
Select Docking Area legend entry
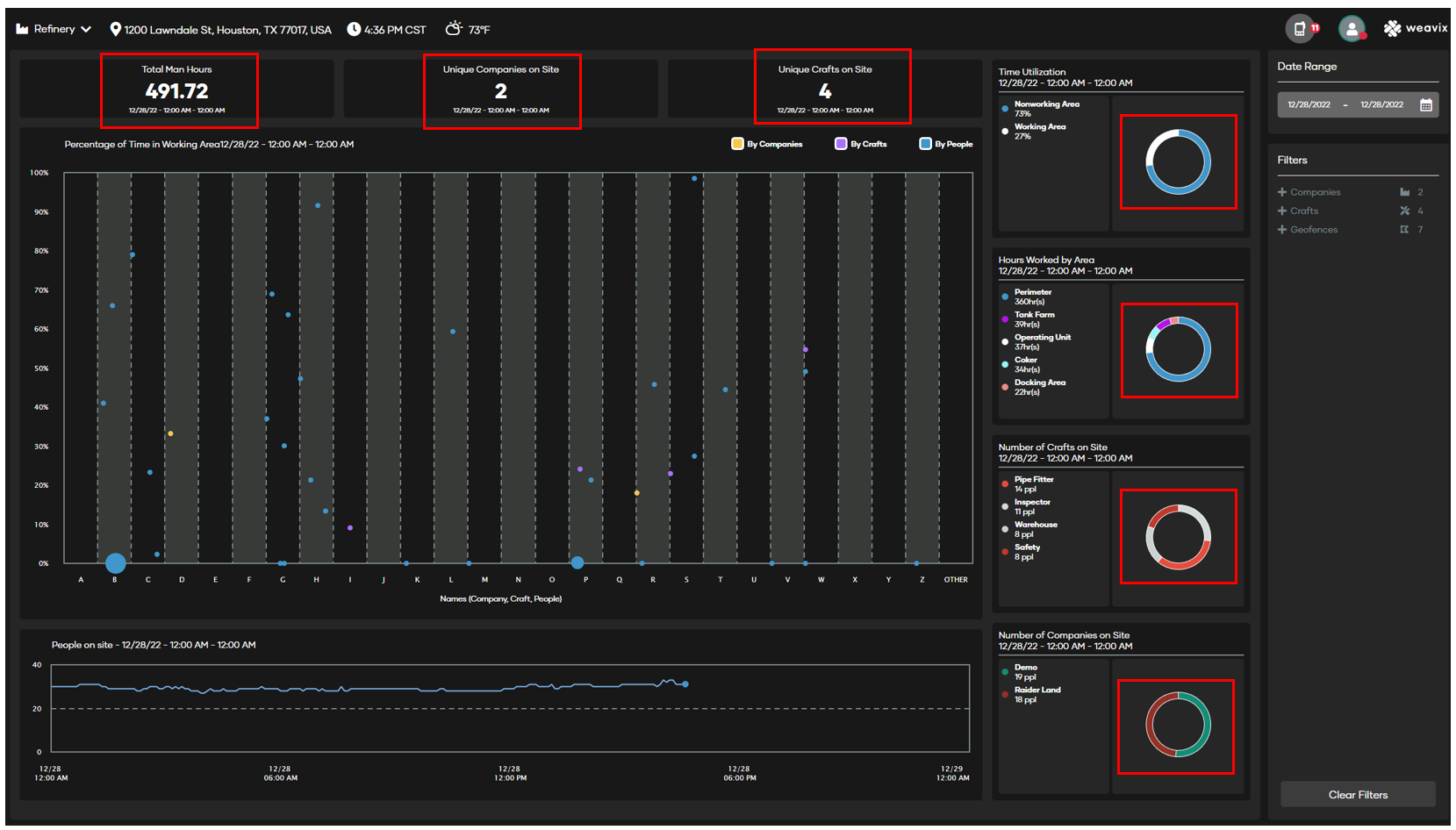(x=1034, y=387)
